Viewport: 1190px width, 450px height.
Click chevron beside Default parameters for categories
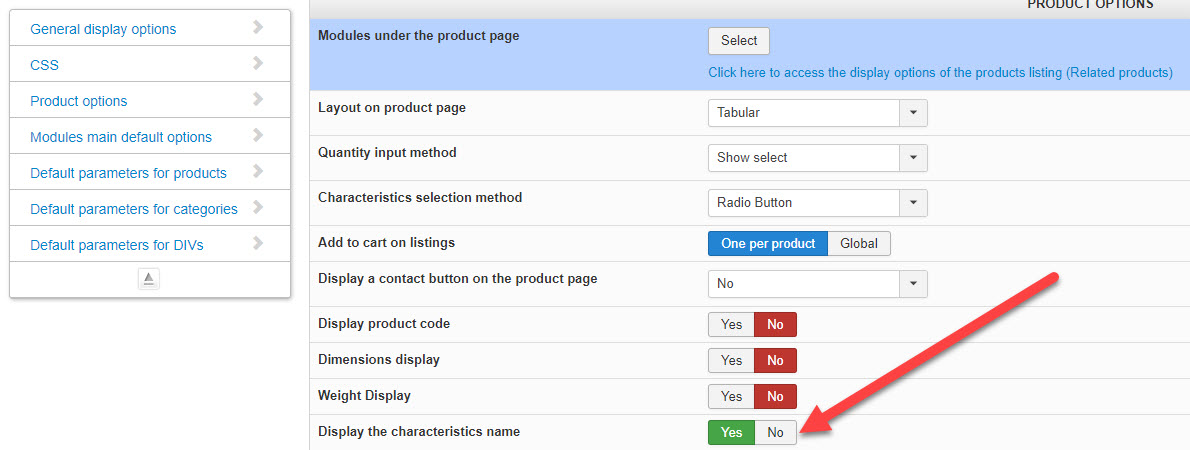258,208
